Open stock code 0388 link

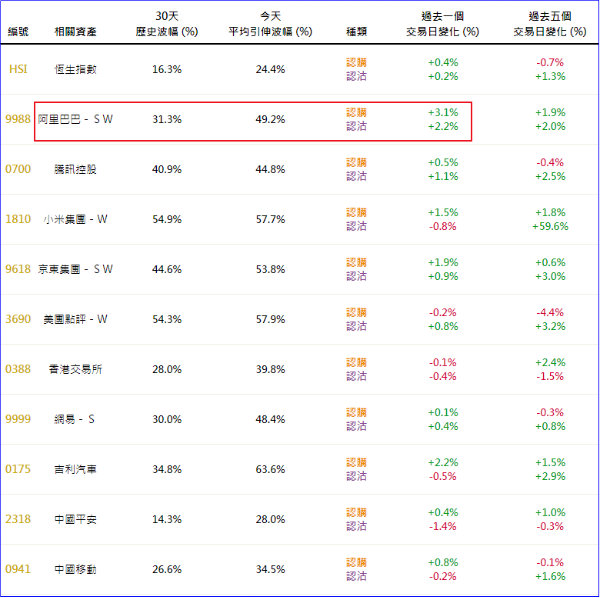[x=18, y=369]
